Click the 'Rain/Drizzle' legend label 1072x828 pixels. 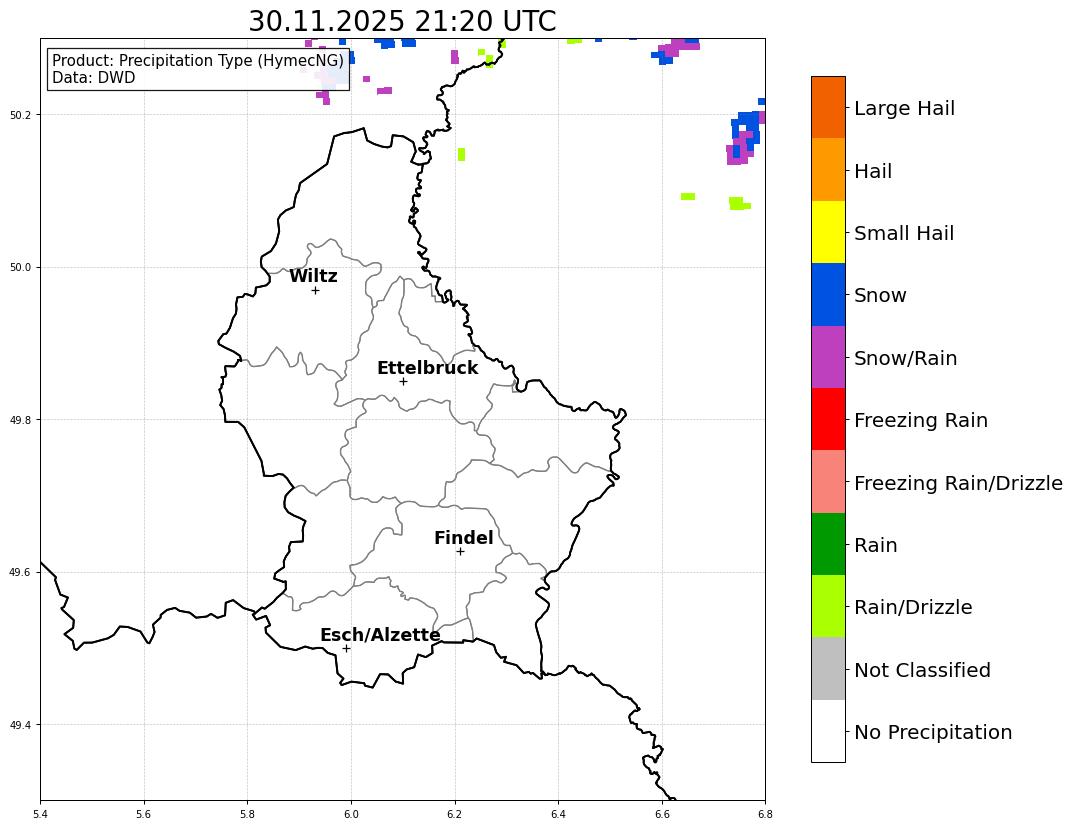[913, 608]
